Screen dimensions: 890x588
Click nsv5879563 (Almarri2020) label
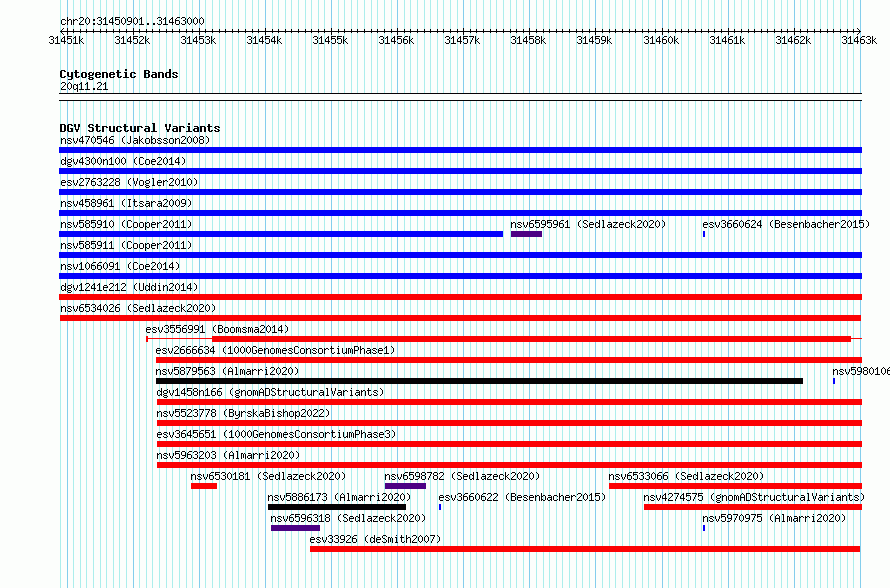click(228, 371)
